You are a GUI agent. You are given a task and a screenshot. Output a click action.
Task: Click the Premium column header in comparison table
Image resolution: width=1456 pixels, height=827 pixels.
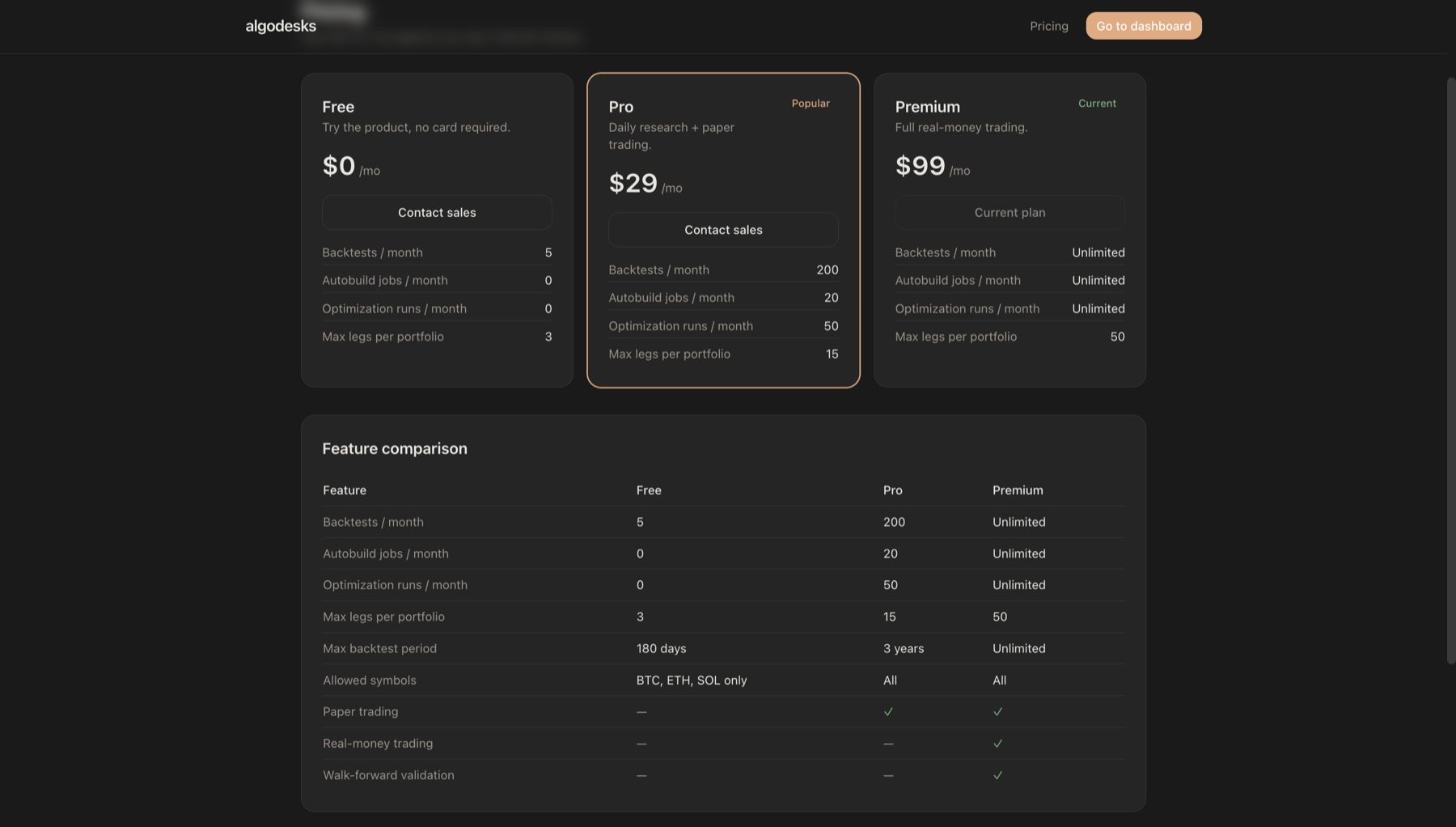(1018, 490)
